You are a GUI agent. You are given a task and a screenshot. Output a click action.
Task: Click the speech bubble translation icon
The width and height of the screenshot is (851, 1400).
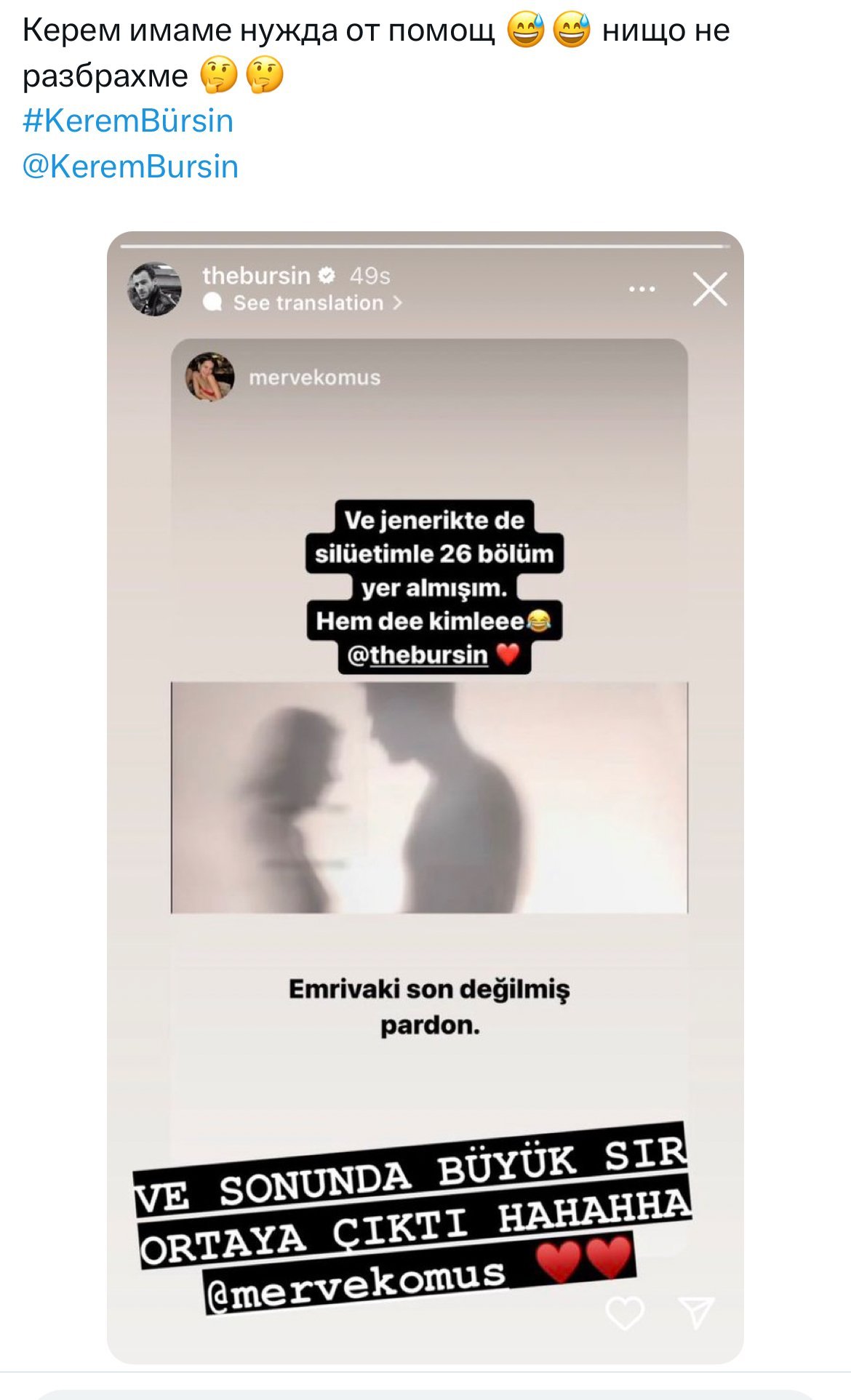(212, 303)
